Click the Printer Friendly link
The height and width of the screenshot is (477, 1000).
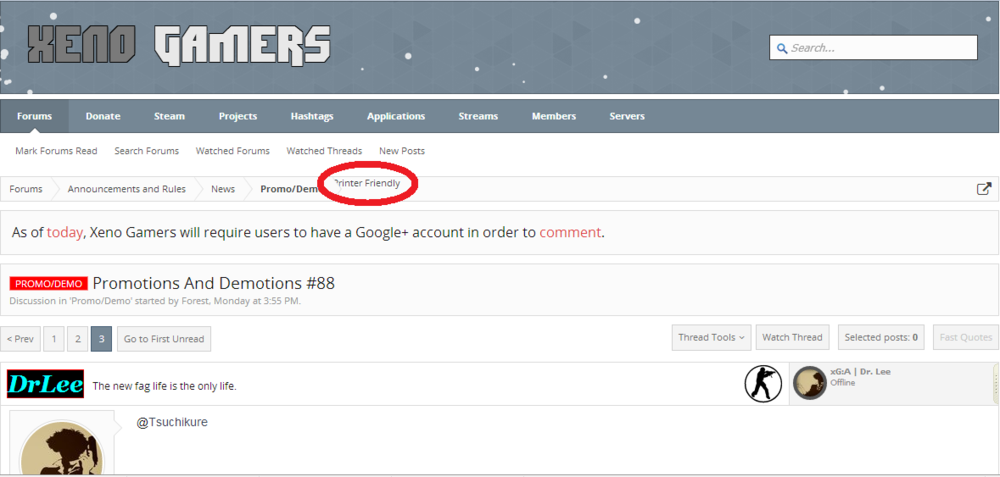tap(367, 183)
